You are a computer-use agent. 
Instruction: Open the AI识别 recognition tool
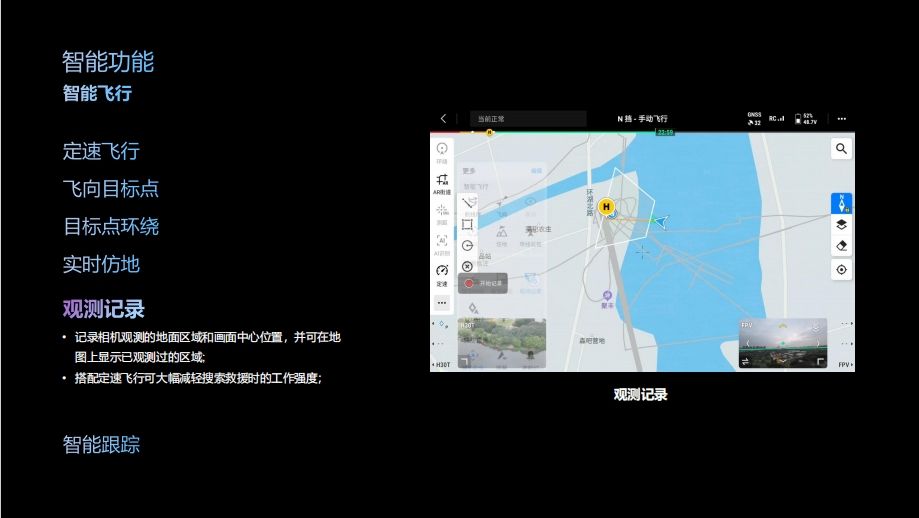(x=442, y=244)
